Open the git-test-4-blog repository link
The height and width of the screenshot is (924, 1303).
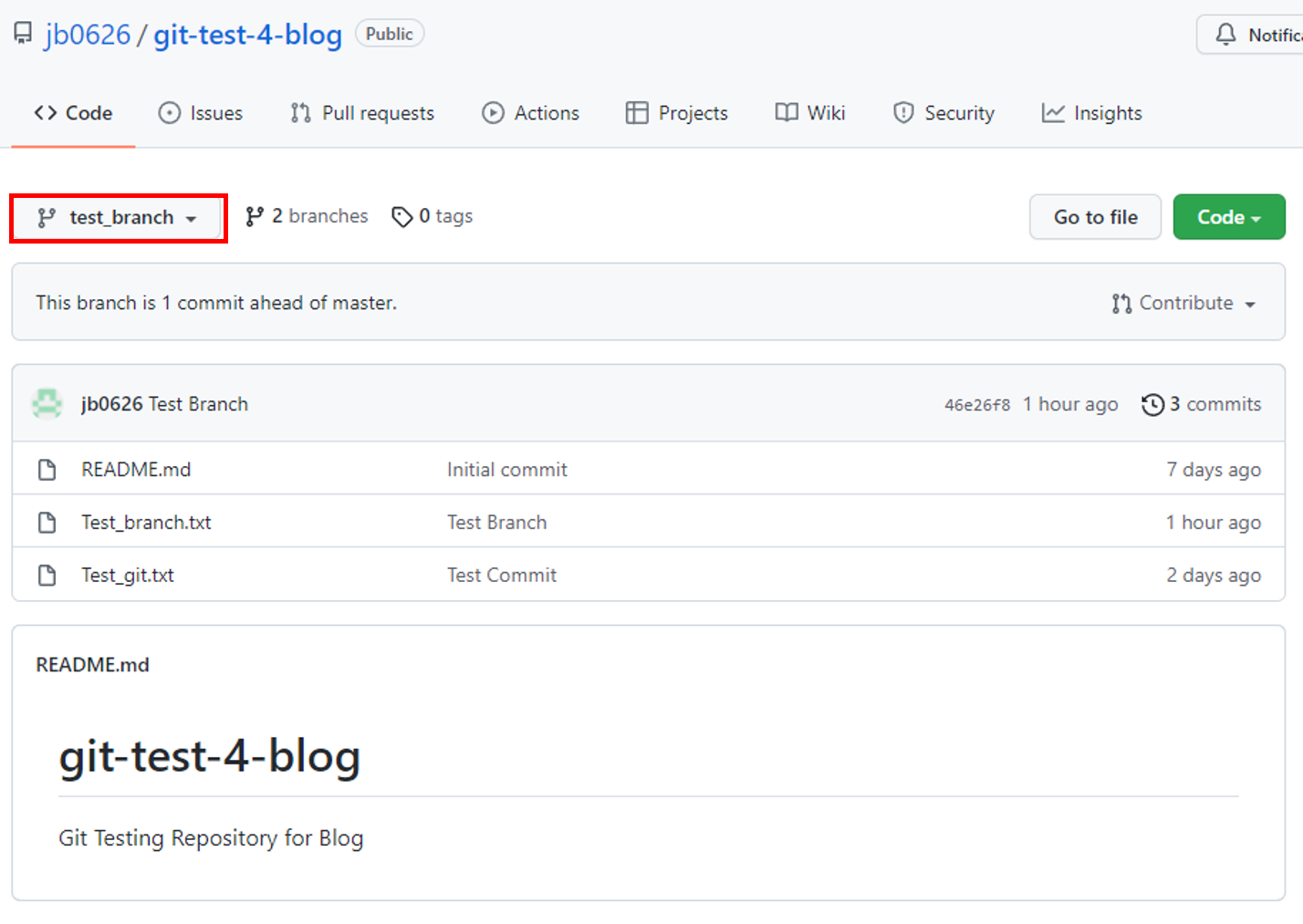[247, 35]
